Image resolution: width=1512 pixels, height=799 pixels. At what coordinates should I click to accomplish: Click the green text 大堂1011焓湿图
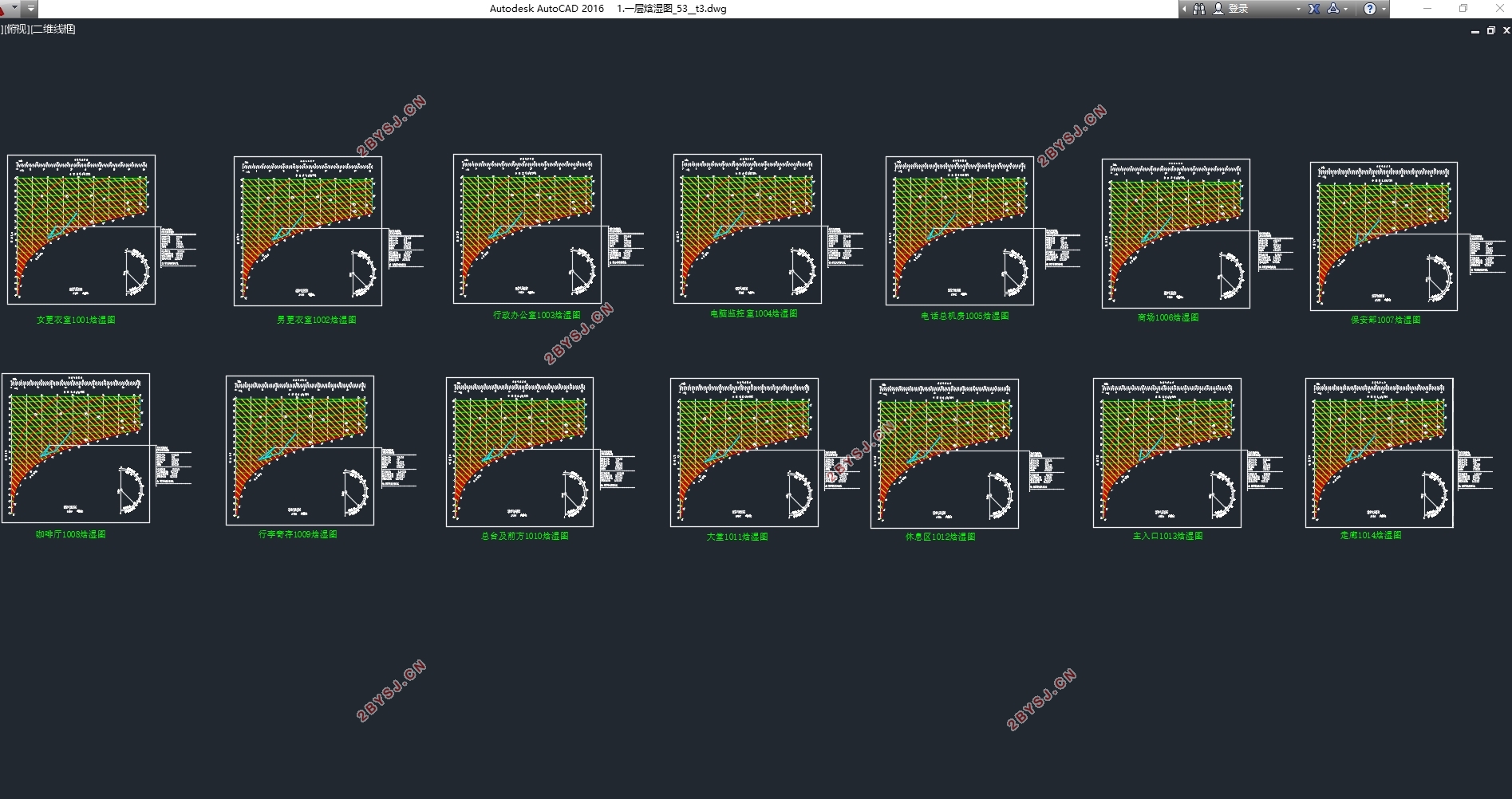737,537
